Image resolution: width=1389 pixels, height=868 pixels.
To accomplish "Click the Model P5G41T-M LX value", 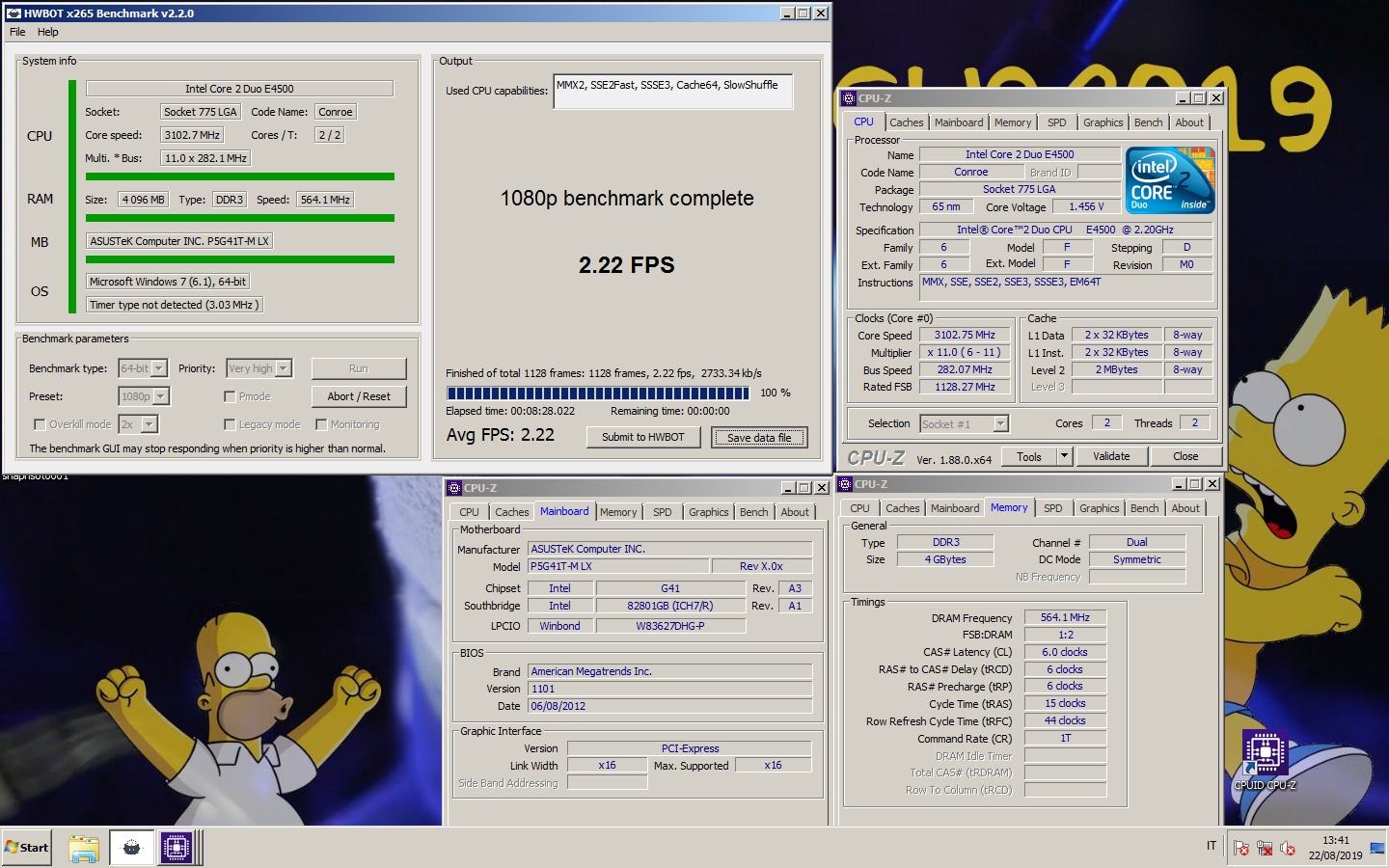I will [618, 566].
